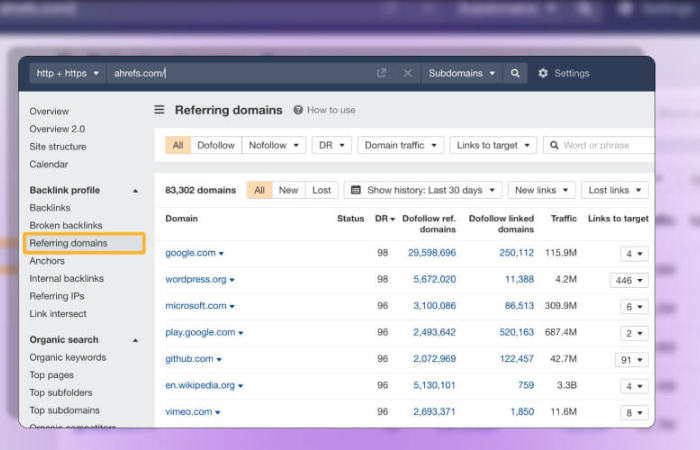
Task: Expand links to target 2 for play.google.com
Action: click(x=634, y=333)
